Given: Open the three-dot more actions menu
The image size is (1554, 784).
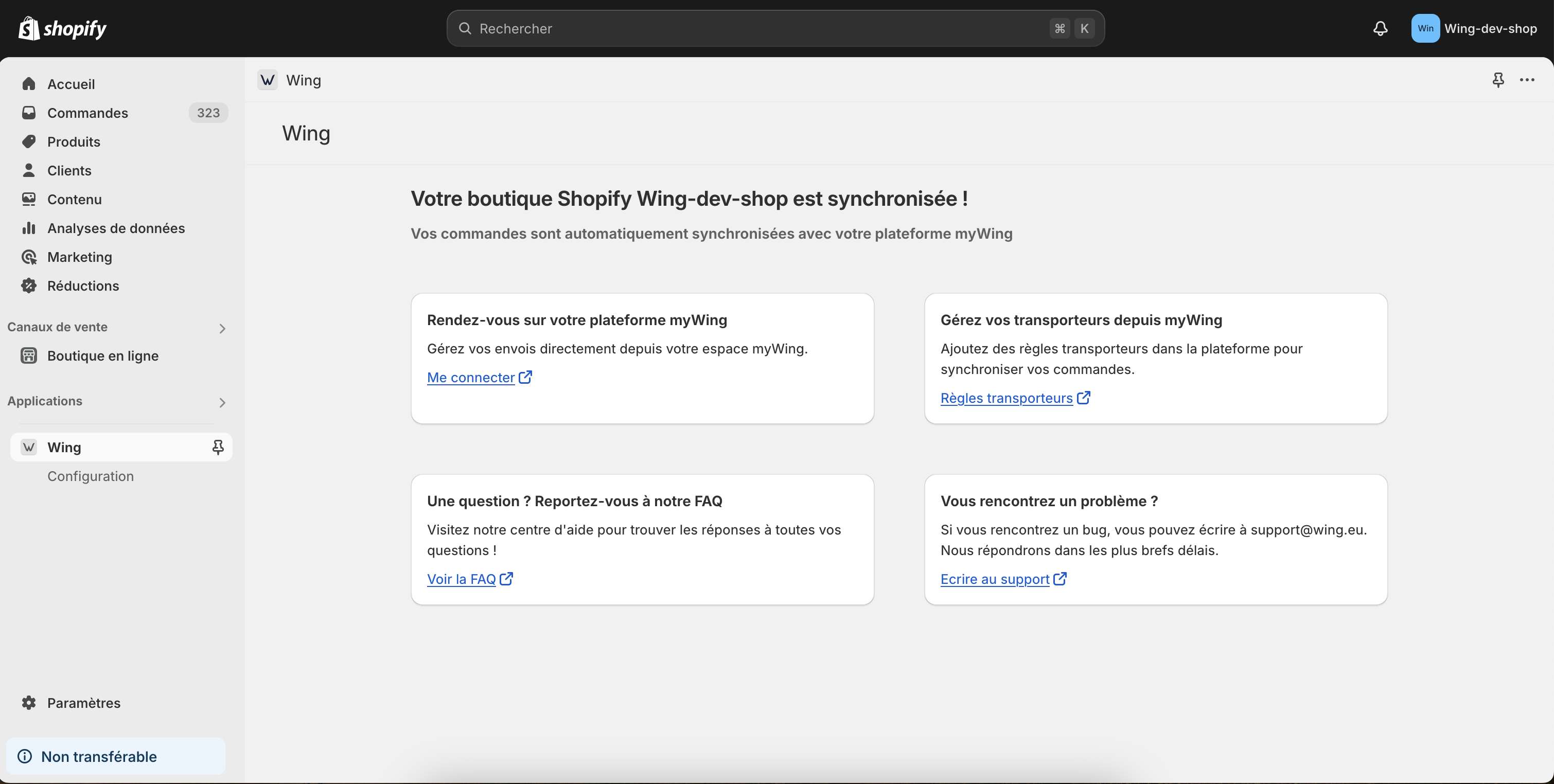Looking at the screenshot, I should [x=1527, y=80].
